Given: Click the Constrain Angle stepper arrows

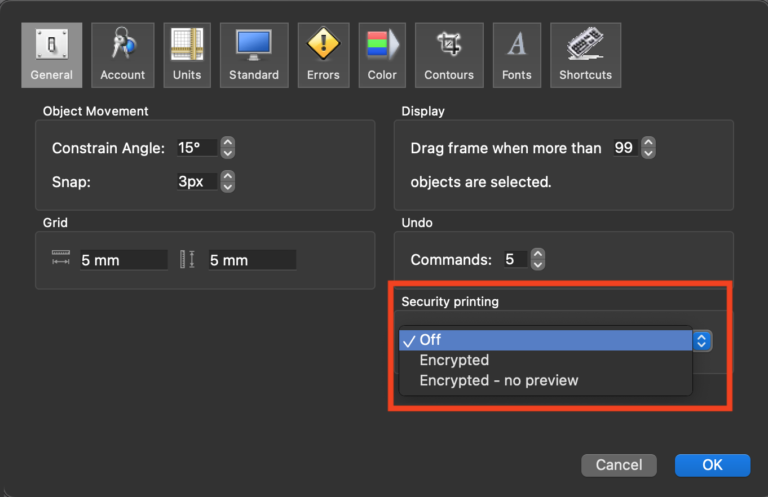Looking at the screenshot, I should tap(228, 148).
